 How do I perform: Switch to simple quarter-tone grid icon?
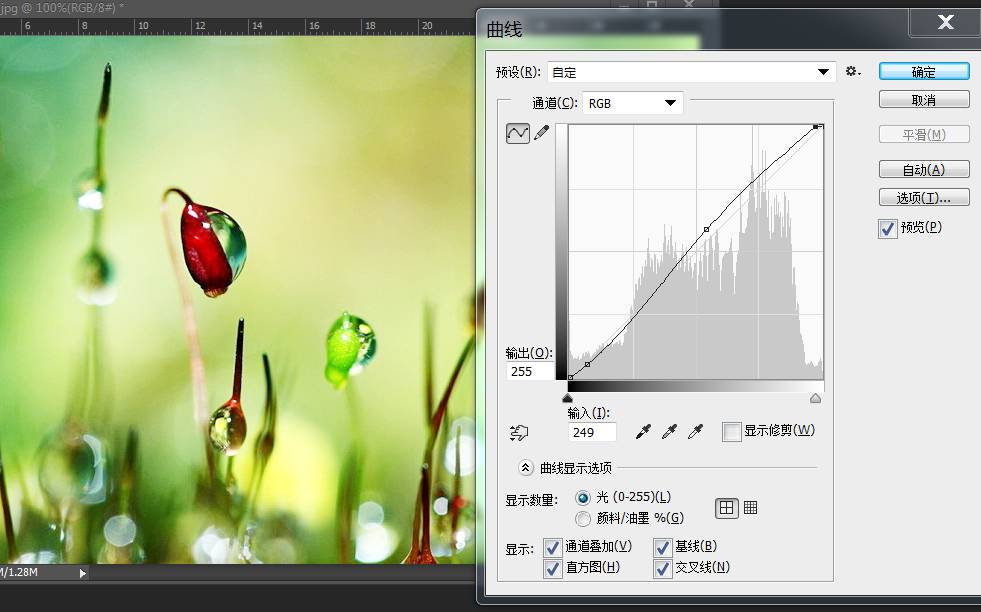pos(726,508)
